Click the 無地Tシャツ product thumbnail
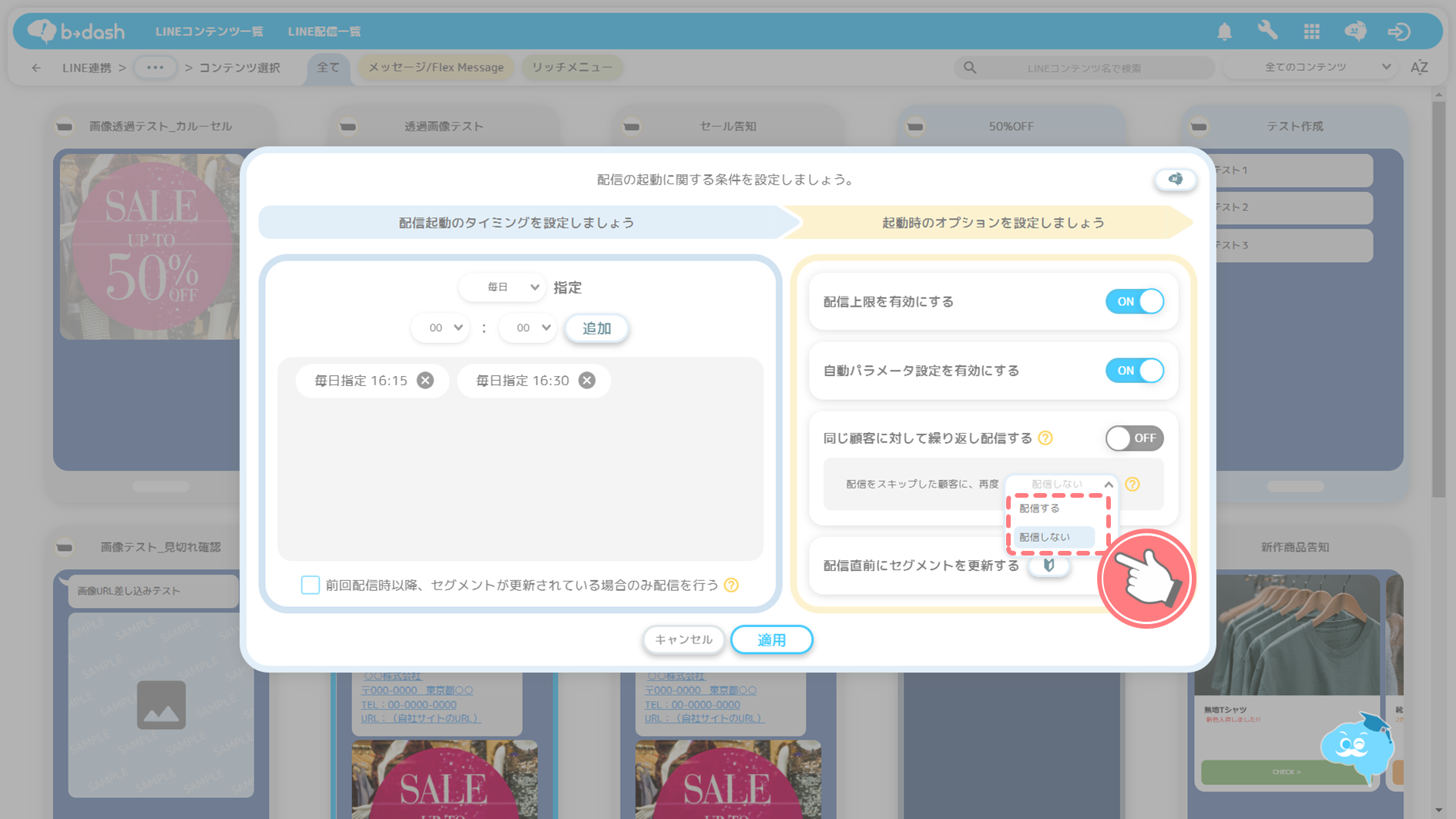This screenshot has width=1456, height=819. (x=1286, y=635)
